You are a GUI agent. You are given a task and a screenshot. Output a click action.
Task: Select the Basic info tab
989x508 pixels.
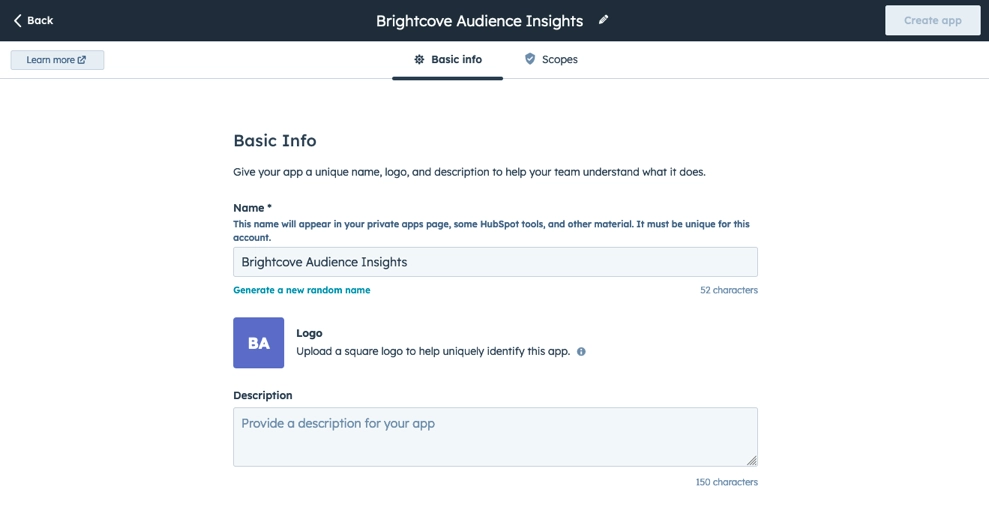click(x=448, y=59)
